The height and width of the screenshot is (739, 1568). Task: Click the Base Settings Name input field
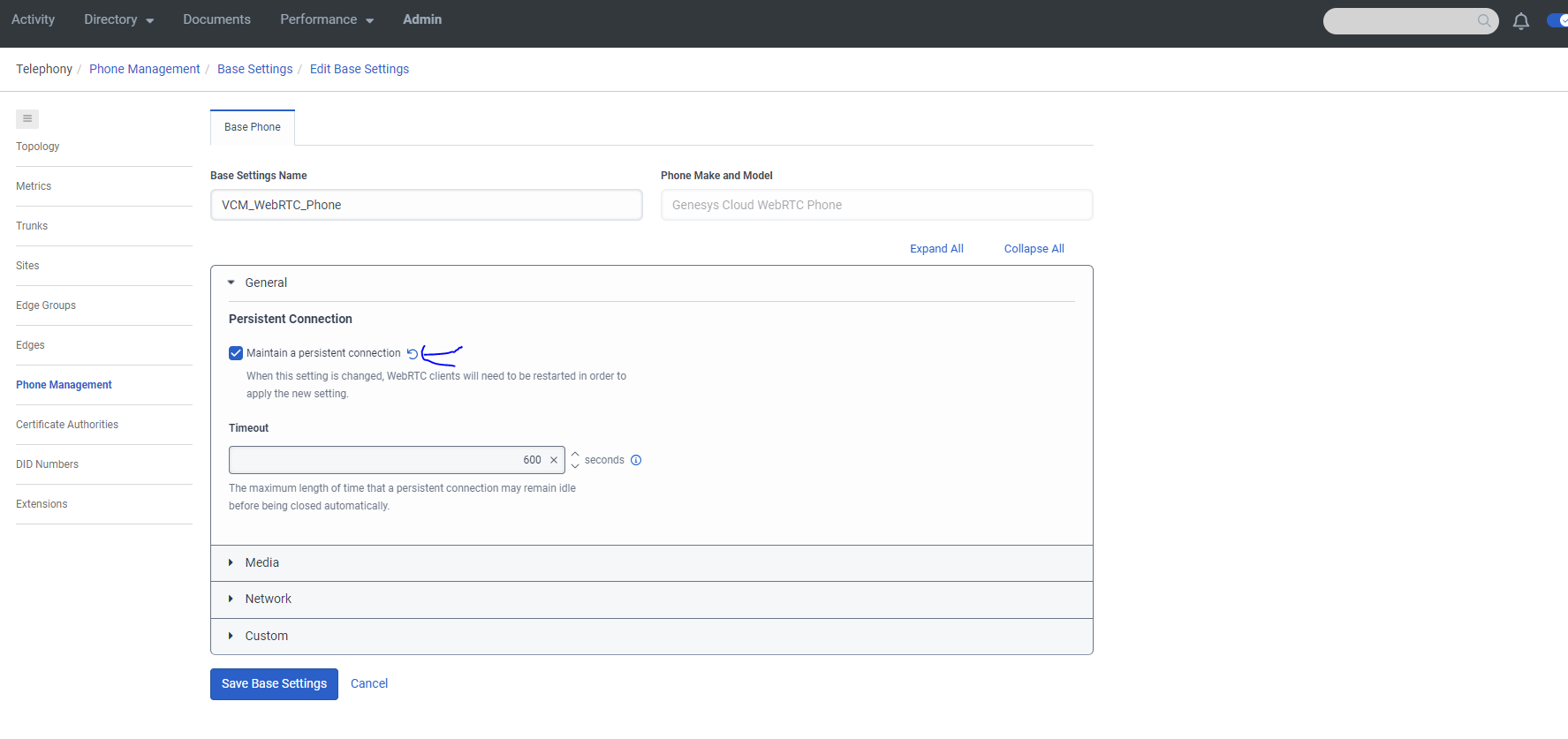[426, 205]
